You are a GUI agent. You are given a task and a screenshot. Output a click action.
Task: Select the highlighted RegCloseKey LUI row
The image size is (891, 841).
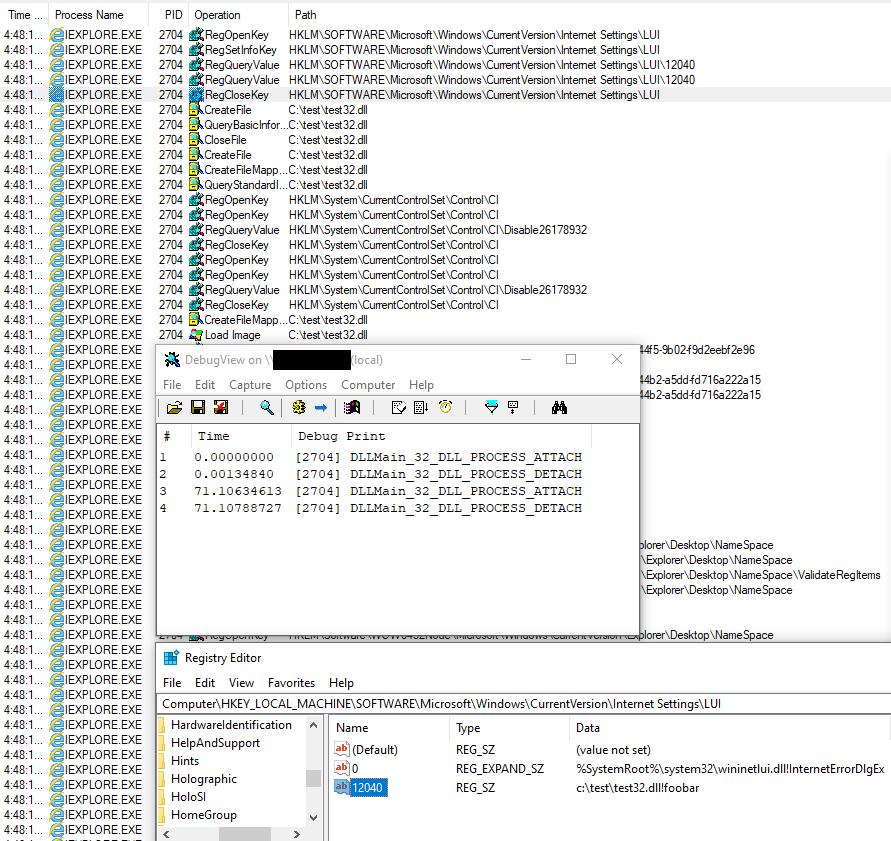tap(446, 95)
